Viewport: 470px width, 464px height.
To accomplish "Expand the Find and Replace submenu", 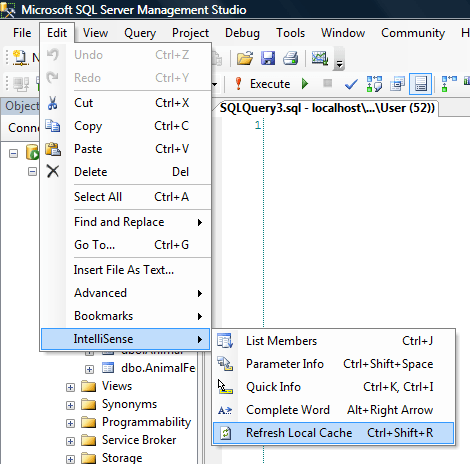I will coord(126,222).
